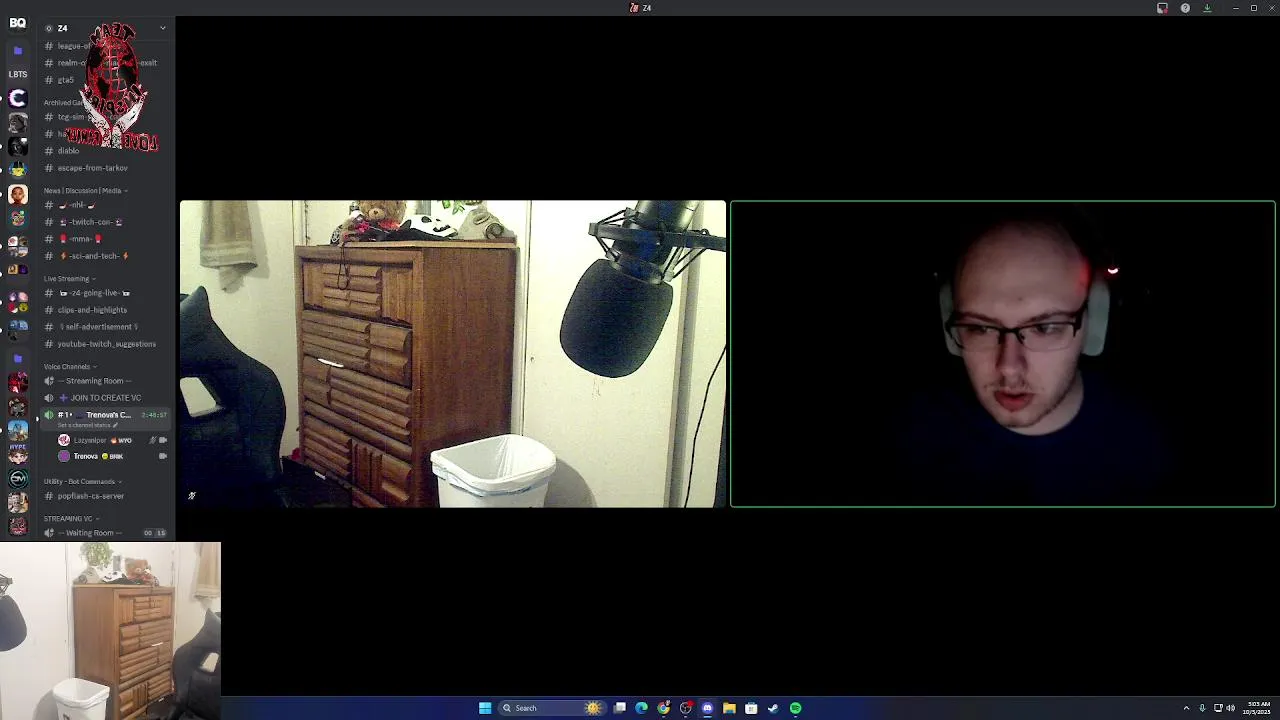
Task: Open Task View on taskbar
Action: pyautogui.click(x=620, y=708)
